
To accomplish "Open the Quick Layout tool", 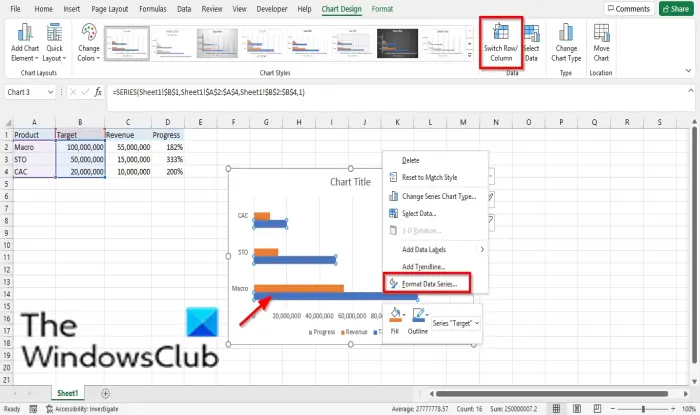I will point(54,42).
